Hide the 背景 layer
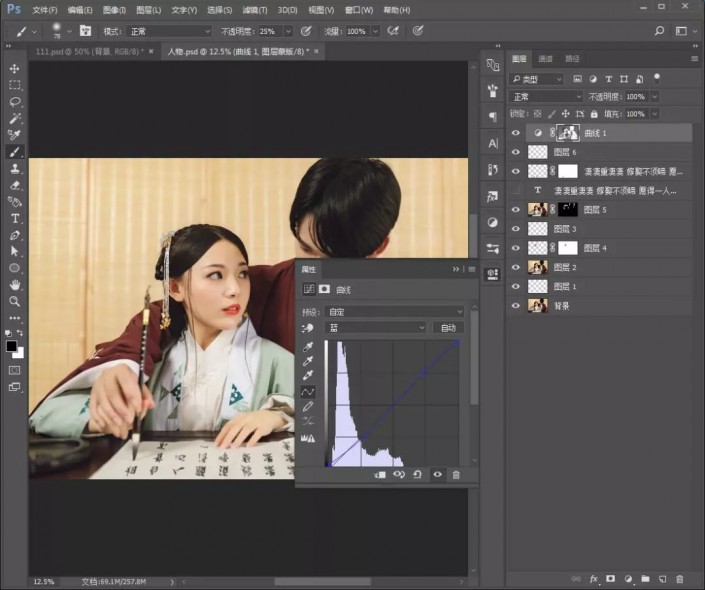Viewport: 705px width, 590px height. pyautogui.click(x=516, y=306)
